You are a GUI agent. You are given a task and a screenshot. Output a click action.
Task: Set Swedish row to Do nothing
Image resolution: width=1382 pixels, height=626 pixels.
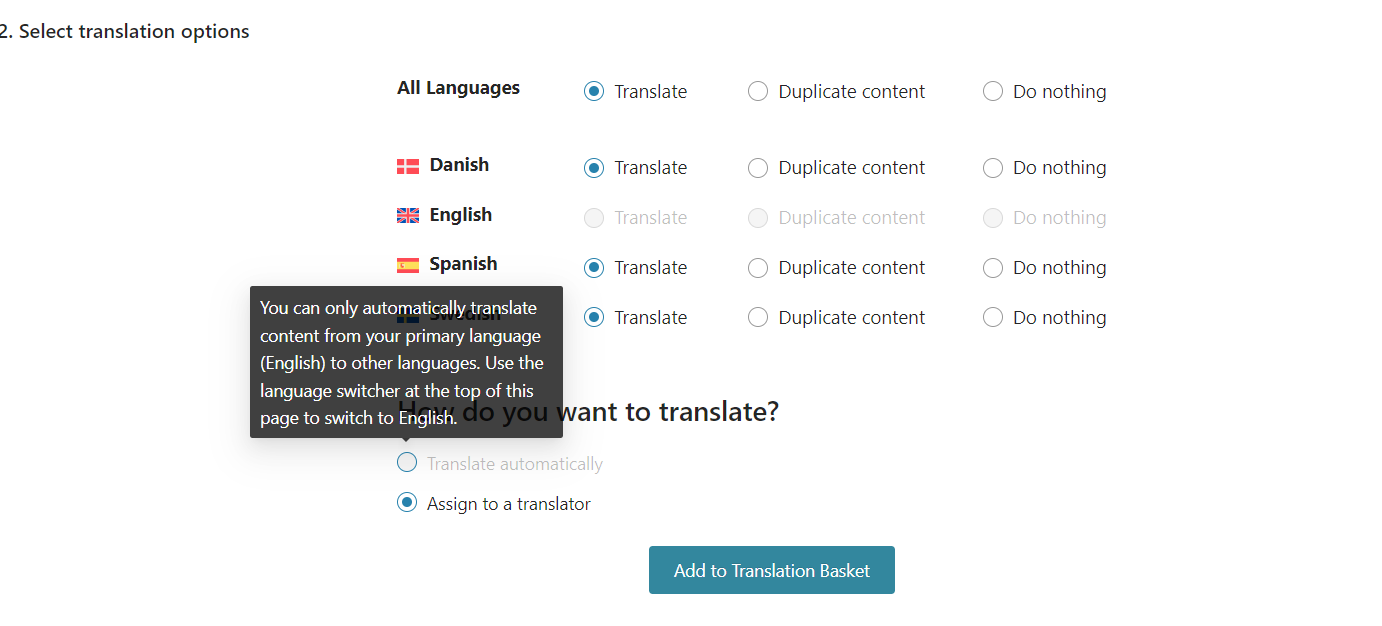coord(992,318)
